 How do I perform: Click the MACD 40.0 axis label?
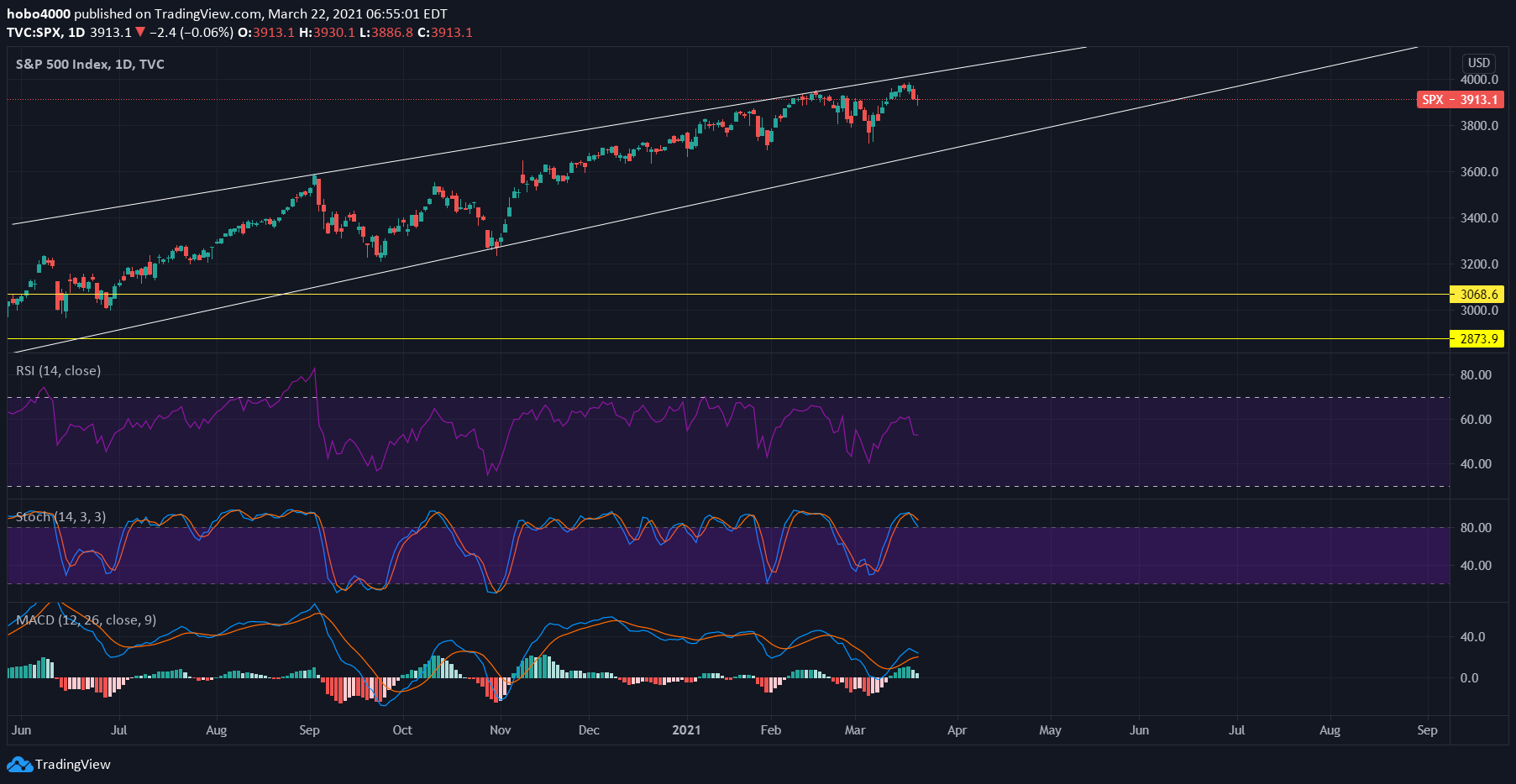[1472, 637]
